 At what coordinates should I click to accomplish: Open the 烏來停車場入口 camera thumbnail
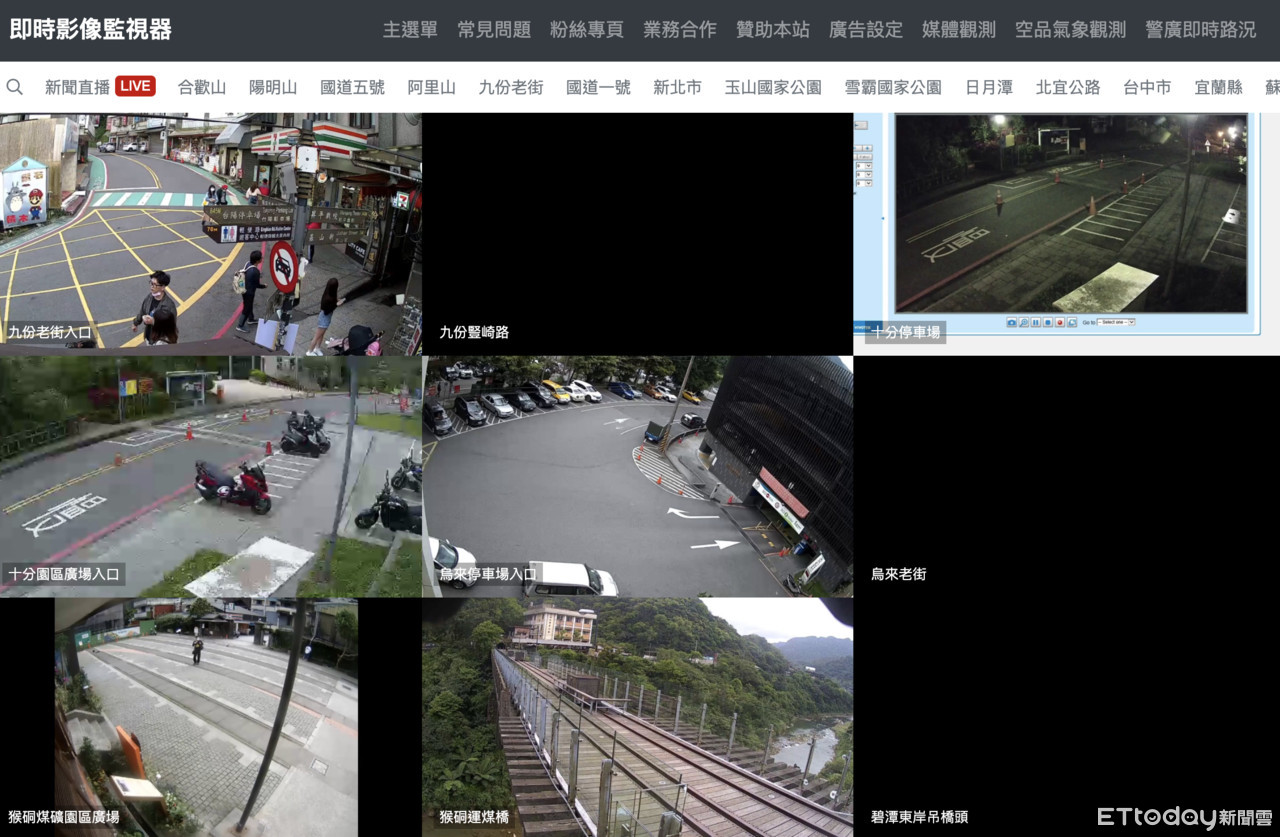click(637, 476)
